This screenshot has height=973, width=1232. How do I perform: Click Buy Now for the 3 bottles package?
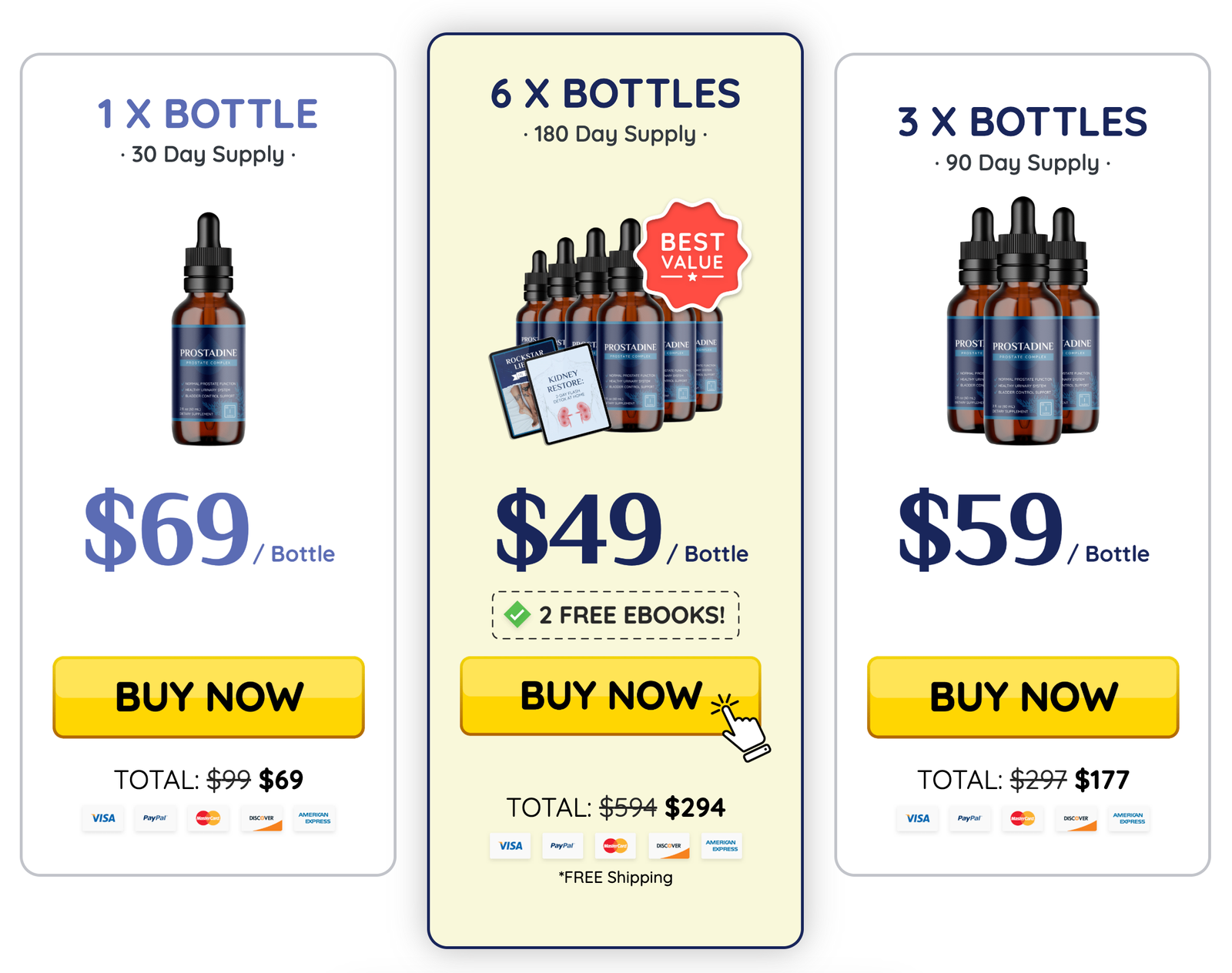[1023, 697]
